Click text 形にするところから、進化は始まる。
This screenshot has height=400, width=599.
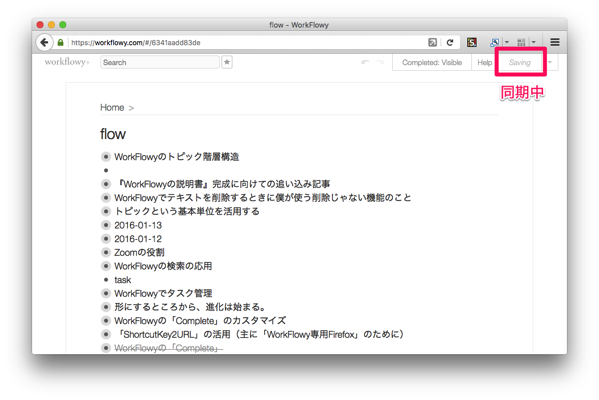(x=190, y=307)
